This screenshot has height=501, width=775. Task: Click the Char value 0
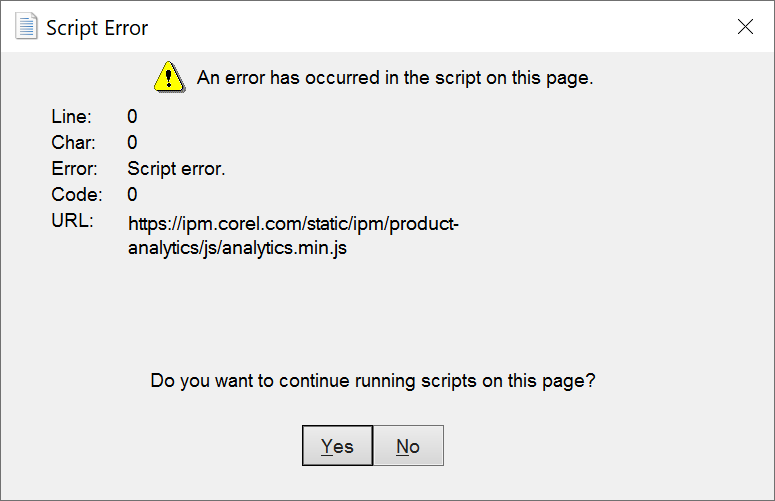pos(132,143)
